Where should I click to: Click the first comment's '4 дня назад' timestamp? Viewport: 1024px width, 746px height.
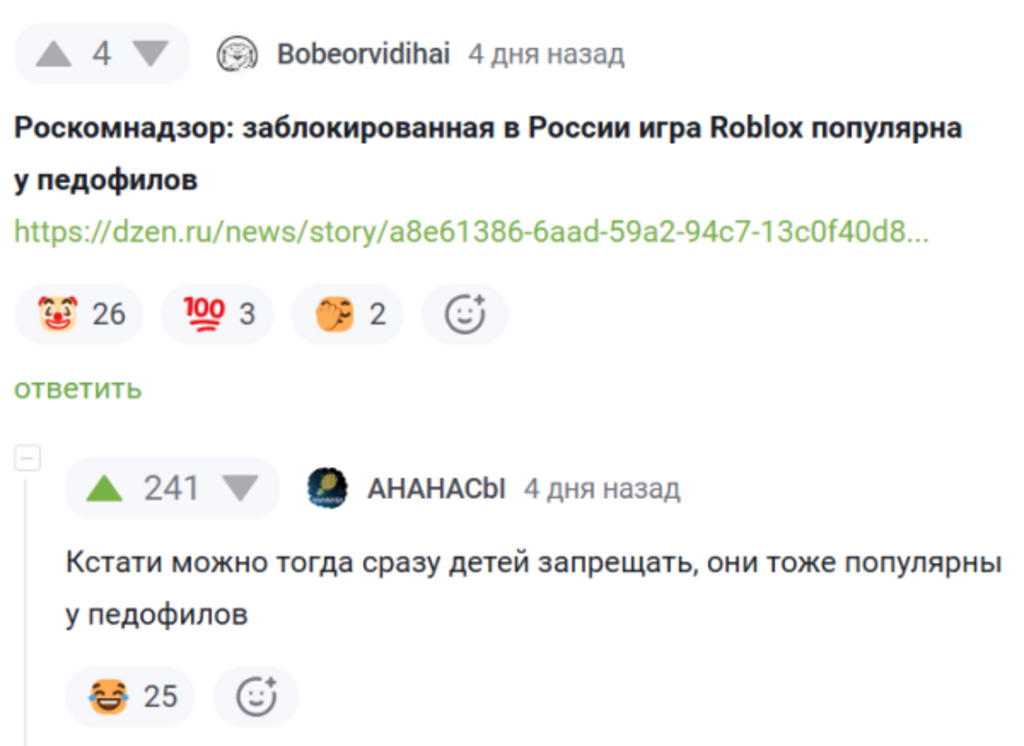point(546,54)
